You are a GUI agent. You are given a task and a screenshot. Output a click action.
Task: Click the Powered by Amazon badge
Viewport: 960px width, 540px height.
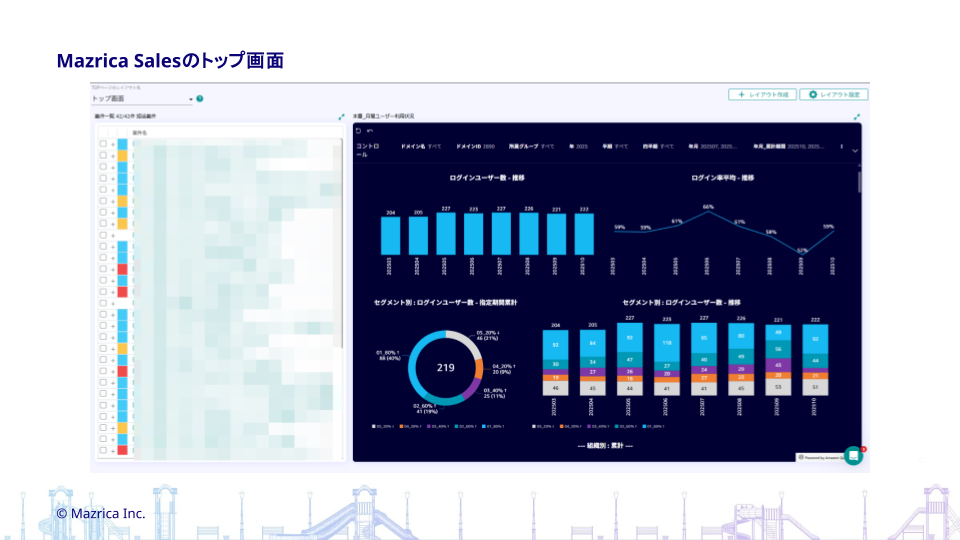pyautogui.click(x=820, y=457)
